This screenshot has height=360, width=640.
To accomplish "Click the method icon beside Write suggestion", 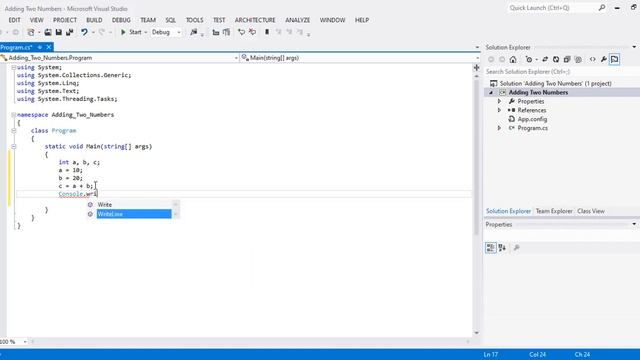I will [90, 205].
